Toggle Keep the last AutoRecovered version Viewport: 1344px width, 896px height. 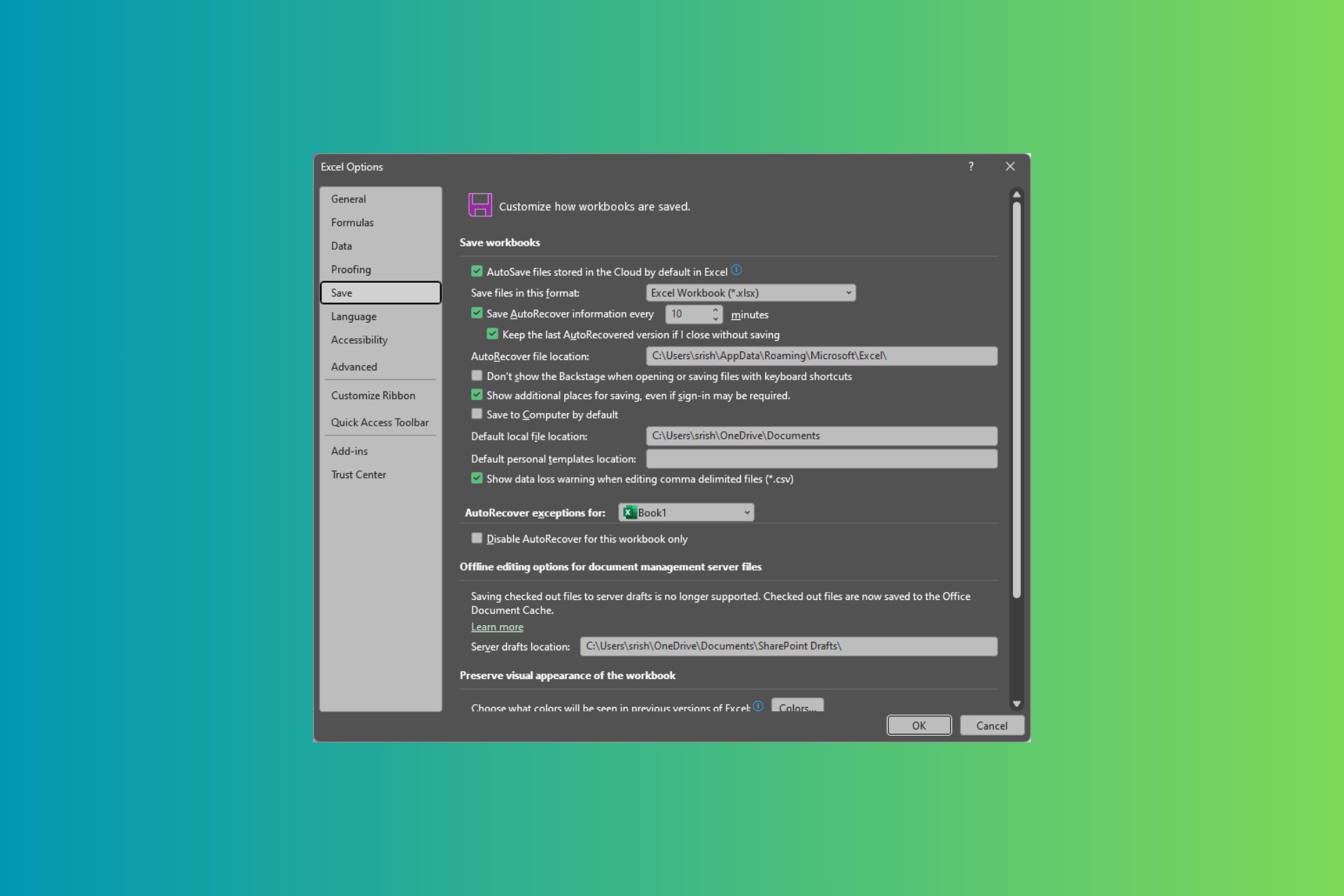click(x=493, y=335)
